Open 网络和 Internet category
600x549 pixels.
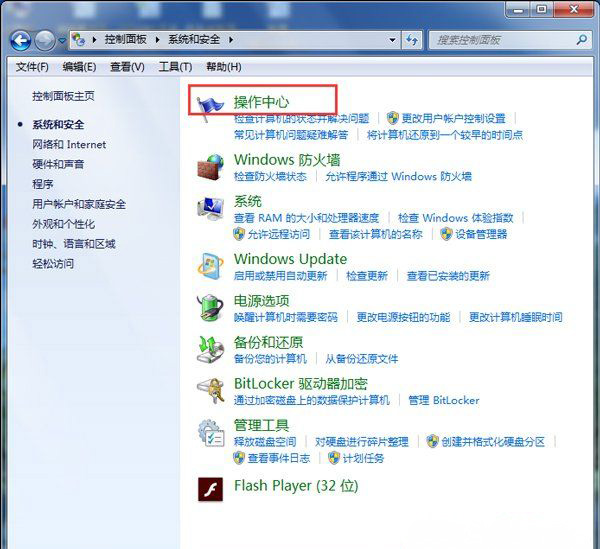[69, 145]
